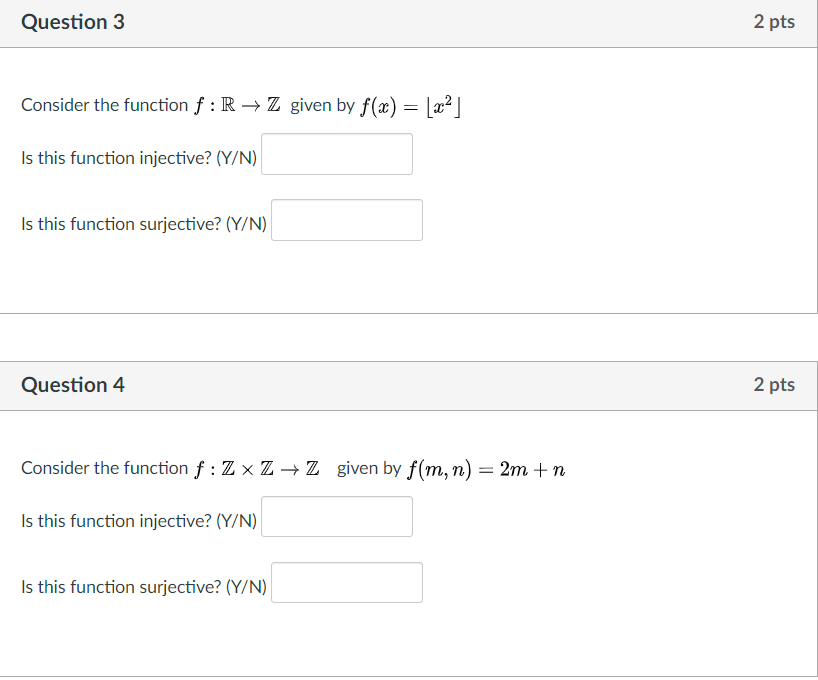Click inside the Question 3 question panel
The width and height of the screenshot is (818, 680).
click(600, 270)
